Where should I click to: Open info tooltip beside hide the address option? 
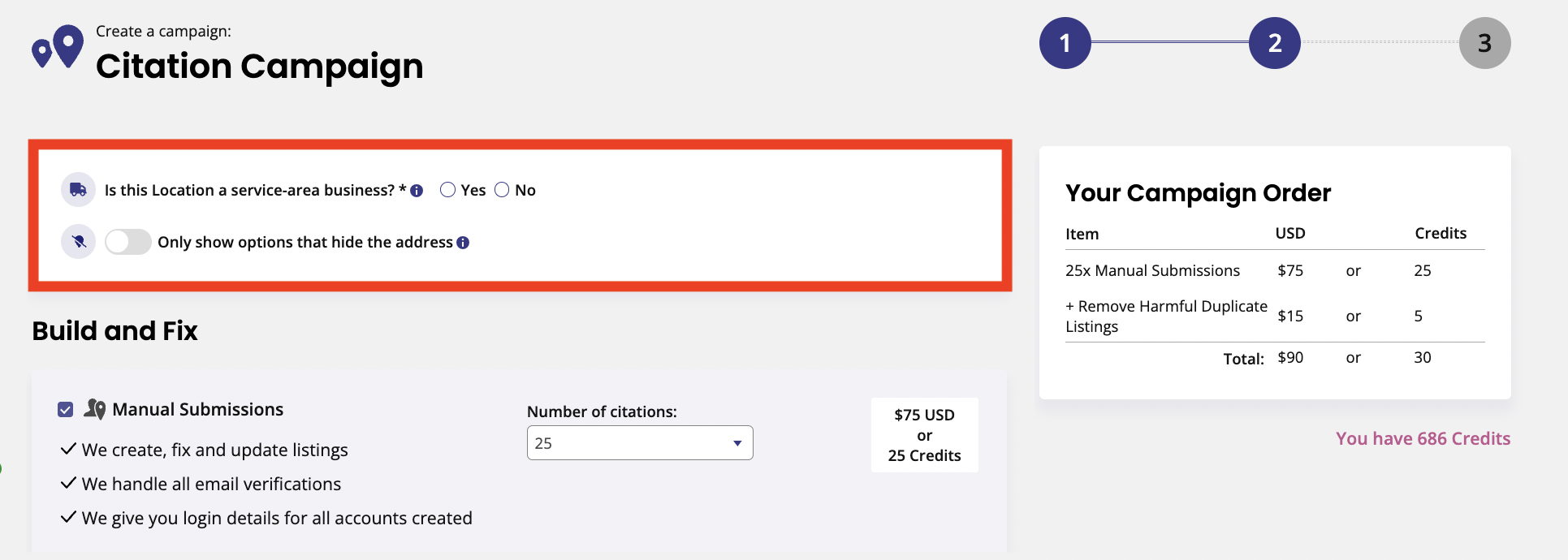pyautogui.click(x=463, y=243)
